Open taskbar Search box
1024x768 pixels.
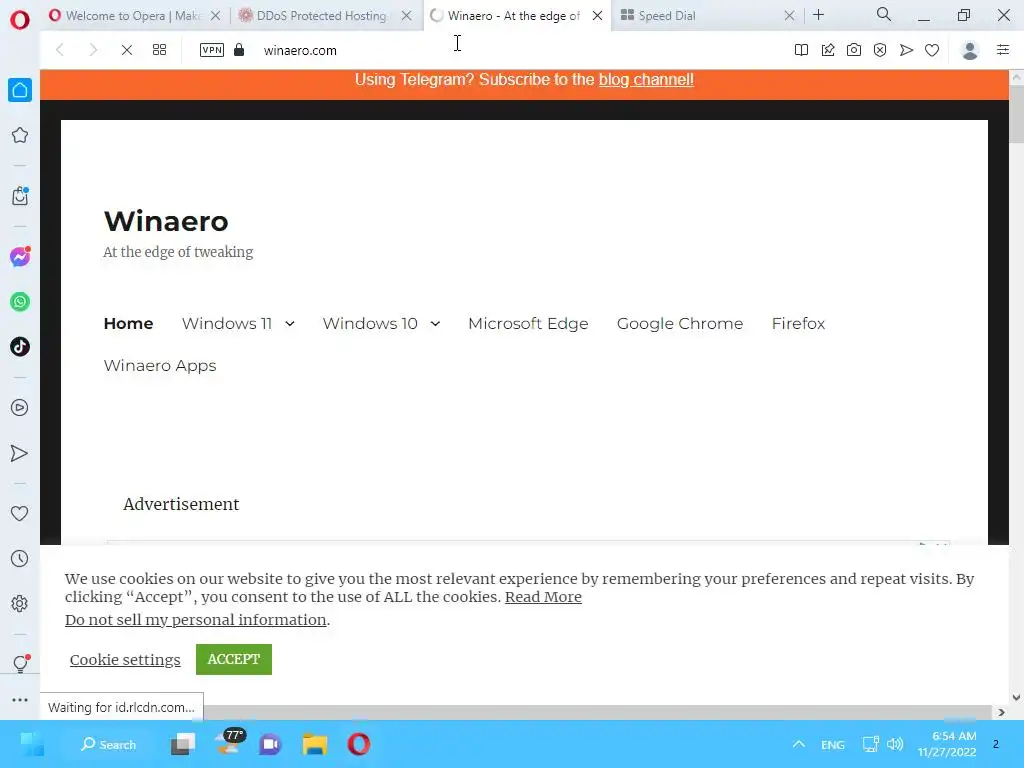pos(108,744)
